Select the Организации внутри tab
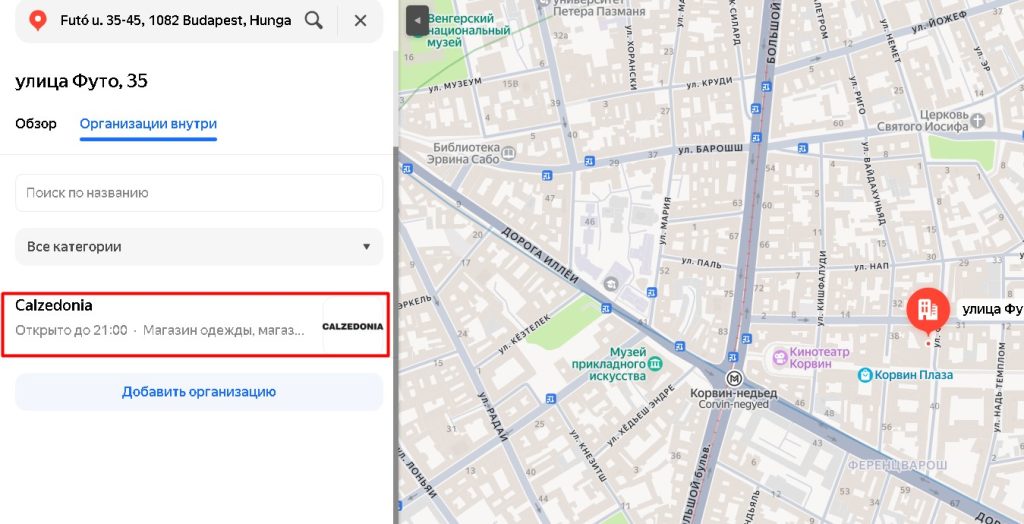1024x524 pixels. pos(148,124)
